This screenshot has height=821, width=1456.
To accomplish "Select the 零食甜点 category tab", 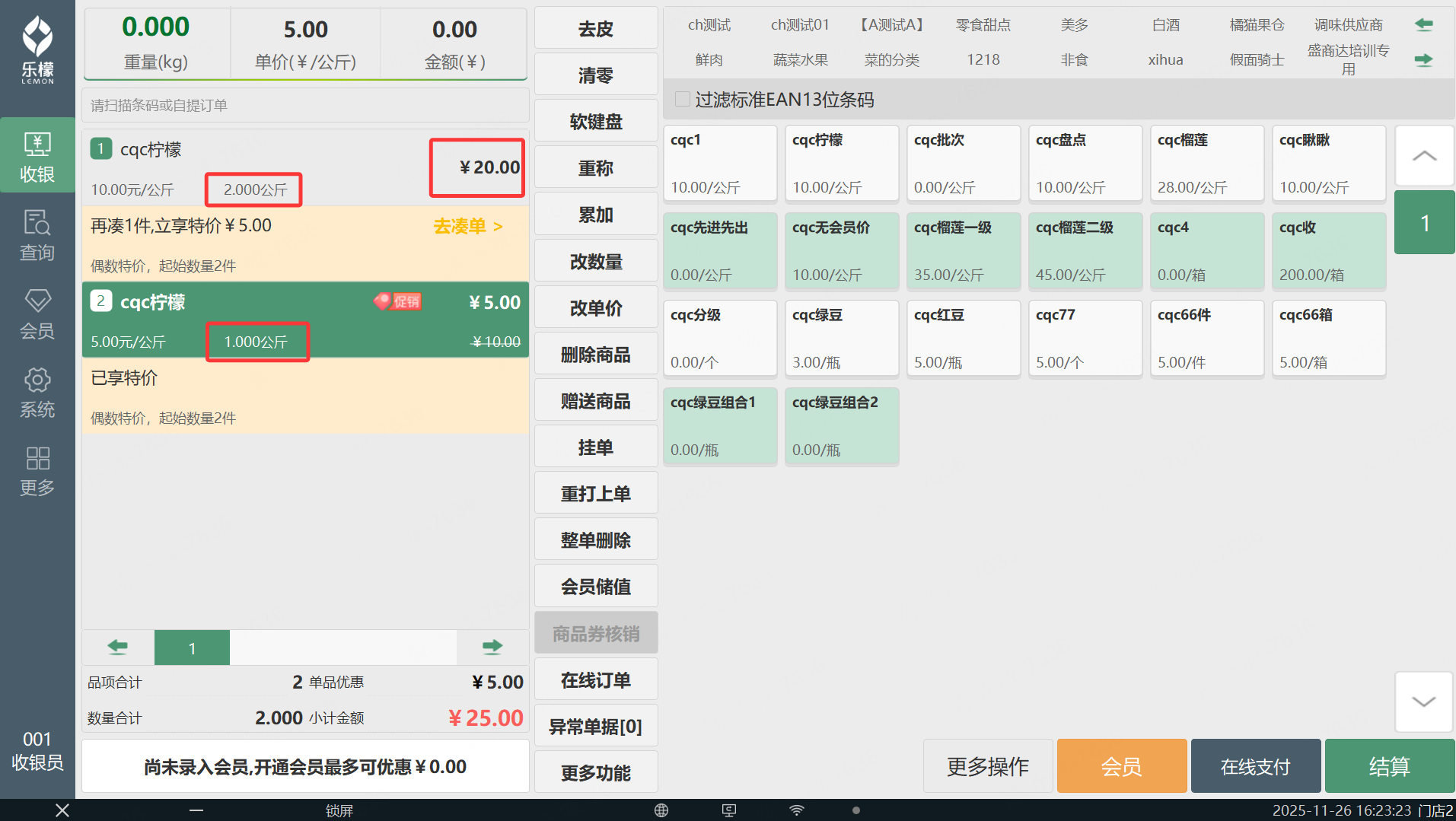I will [x=983, y=25].
